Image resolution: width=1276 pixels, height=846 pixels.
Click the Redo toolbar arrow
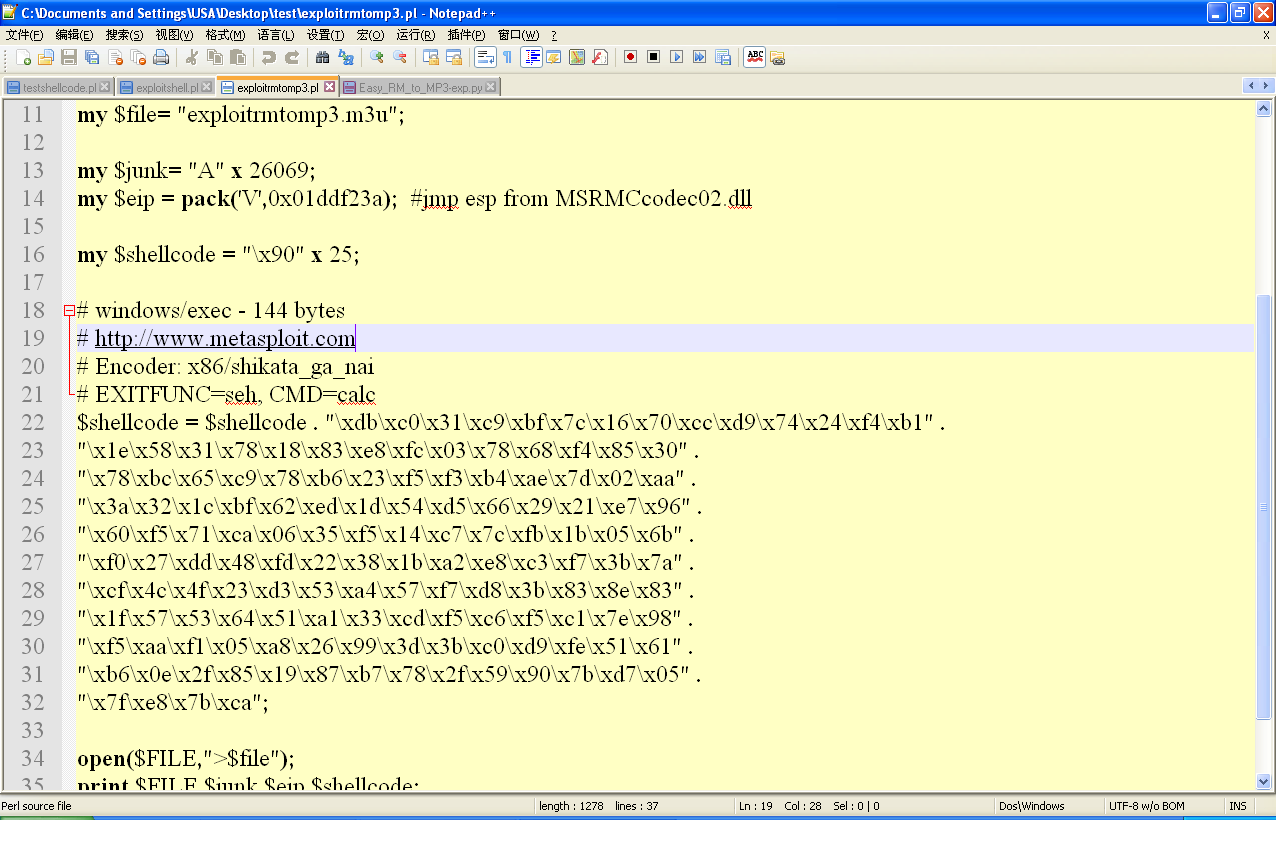pos(292,57)
